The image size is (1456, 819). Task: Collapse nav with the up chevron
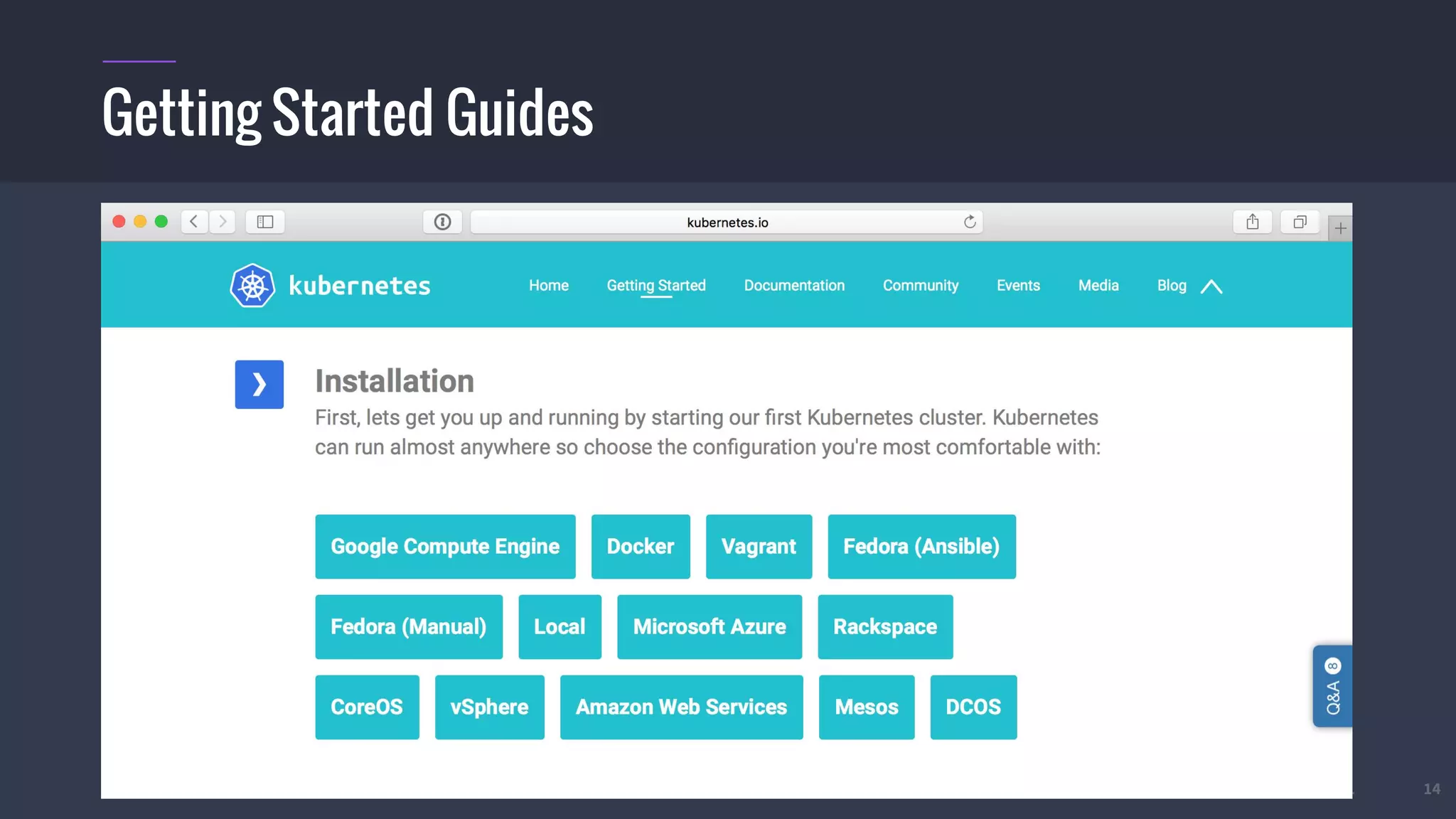pos(1211,287)
